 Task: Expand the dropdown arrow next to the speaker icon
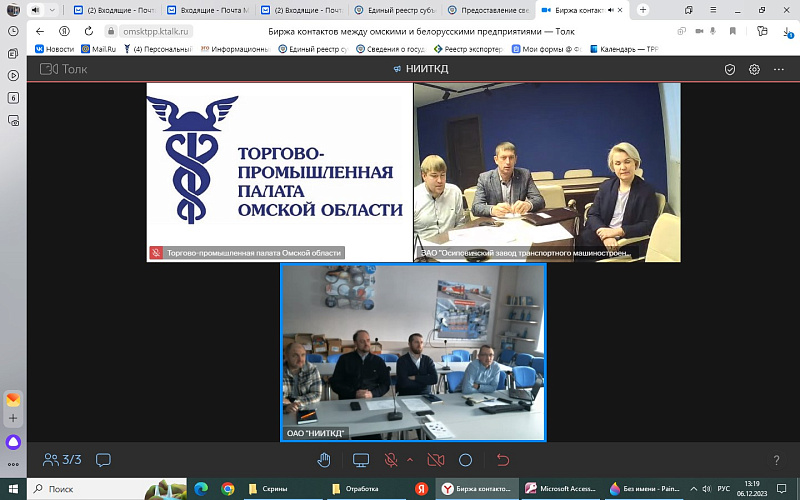coord(52,10)
